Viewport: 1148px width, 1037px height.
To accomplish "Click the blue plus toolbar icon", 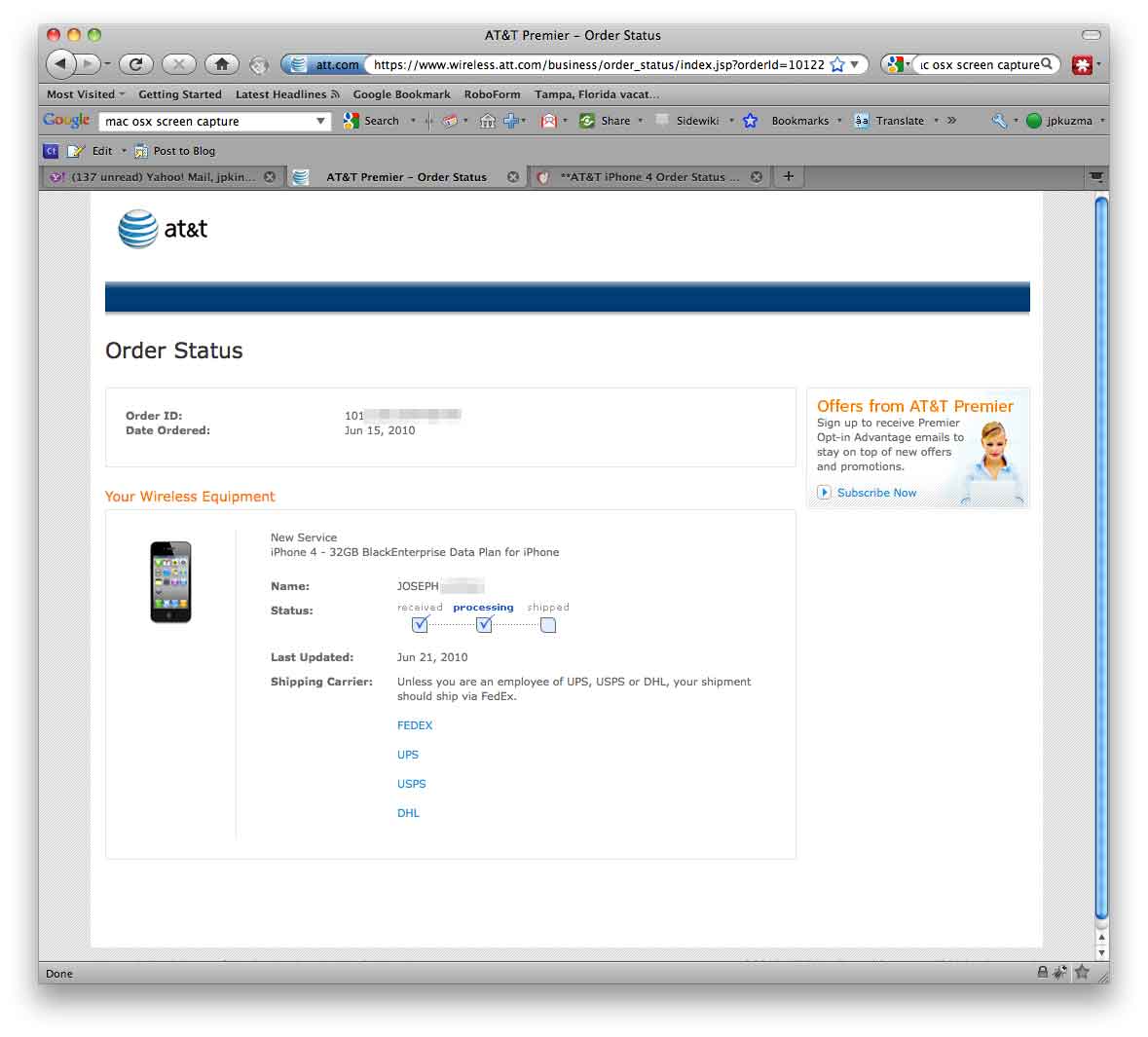I will point(511,121).
